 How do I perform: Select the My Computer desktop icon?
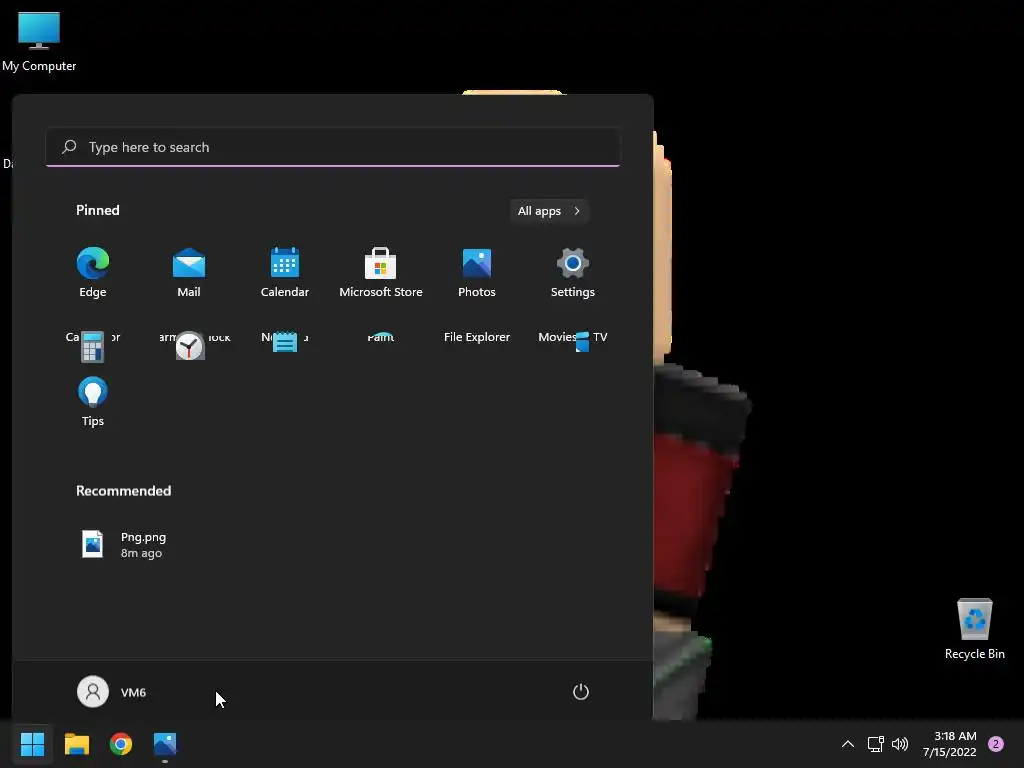pos(39,41)
